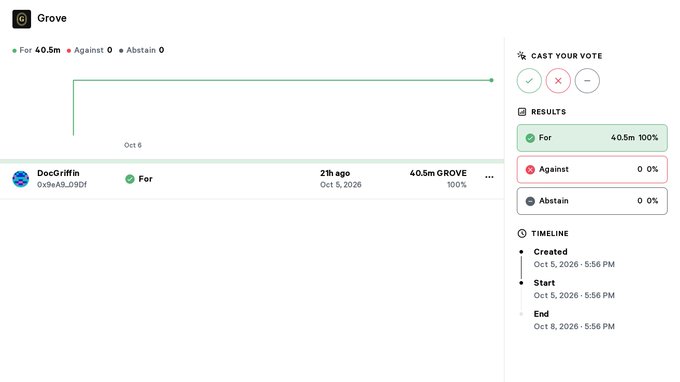Click the red X icon in Against result
Viewport: 680px width, 382px height.
(530, 170)
